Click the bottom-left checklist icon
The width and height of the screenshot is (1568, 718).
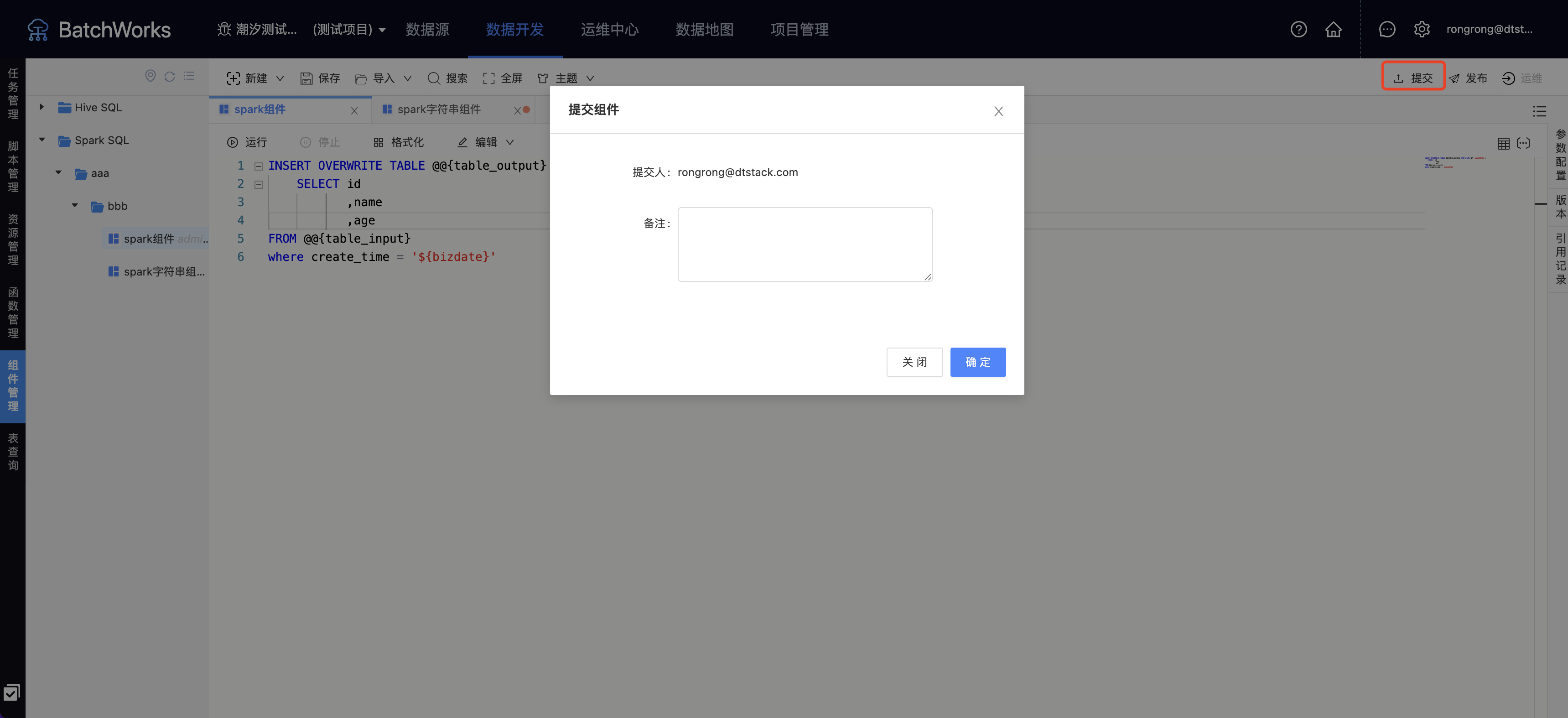(x=11, y=692)
